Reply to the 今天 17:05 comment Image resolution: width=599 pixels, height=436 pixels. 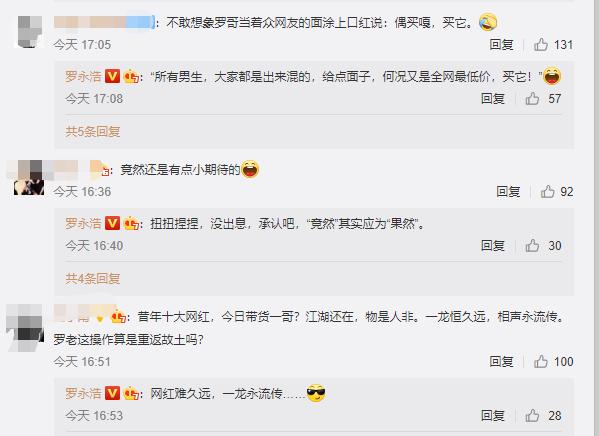click(x=501, y=45)
